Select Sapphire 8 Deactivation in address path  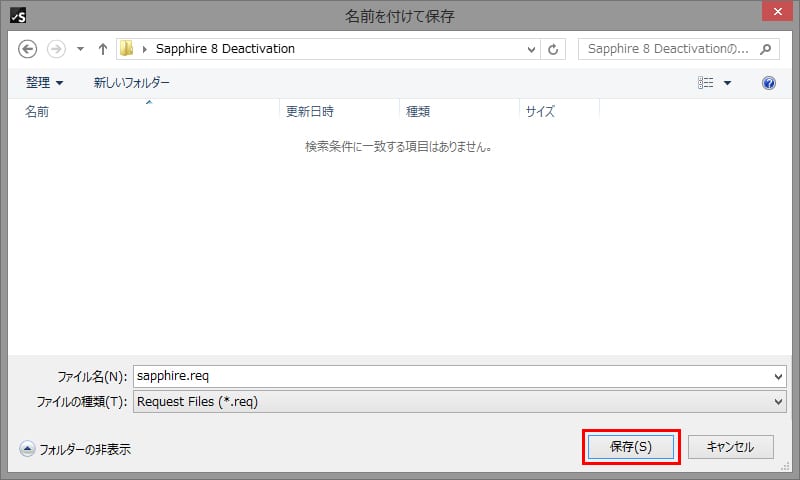[225, 48]
